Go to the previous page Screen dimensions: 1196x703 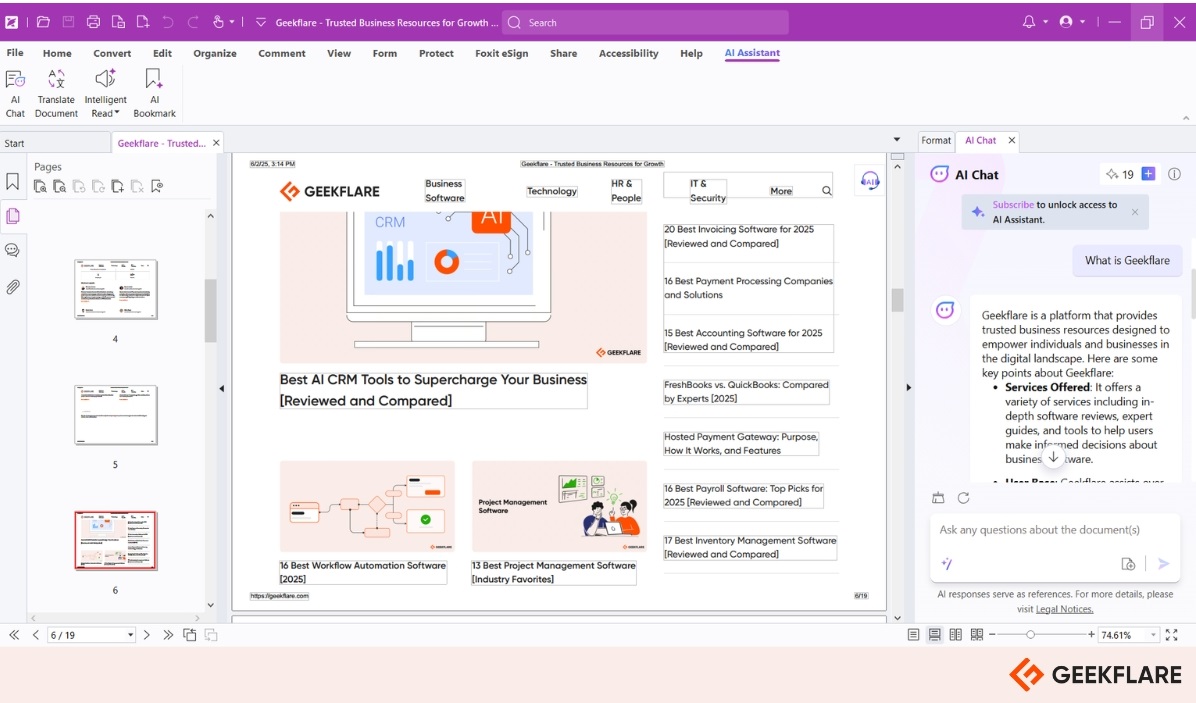tap(35, 634)
